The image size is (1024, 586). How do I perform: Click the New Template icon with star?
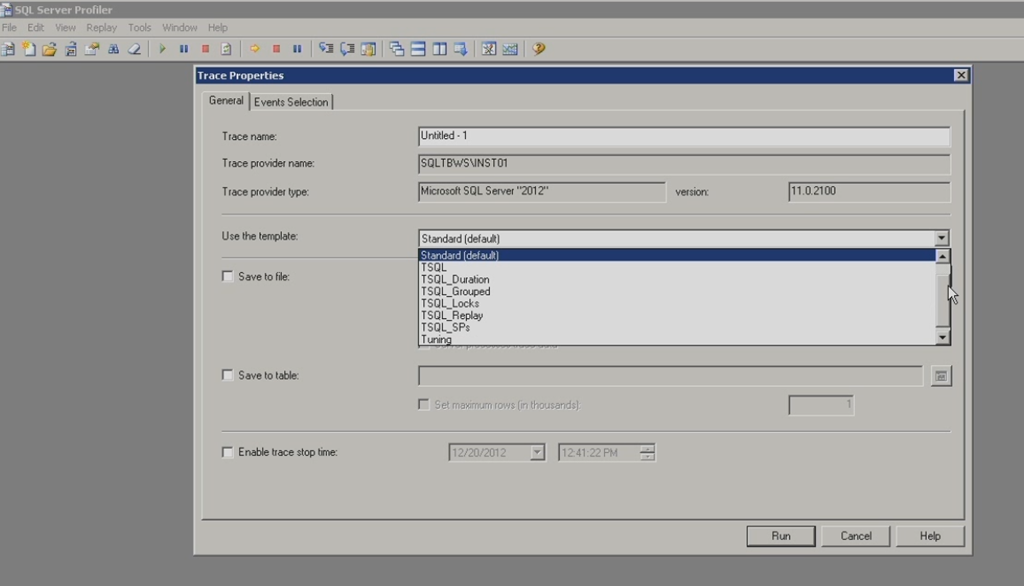pyautogui.click(x=29, y=49)
